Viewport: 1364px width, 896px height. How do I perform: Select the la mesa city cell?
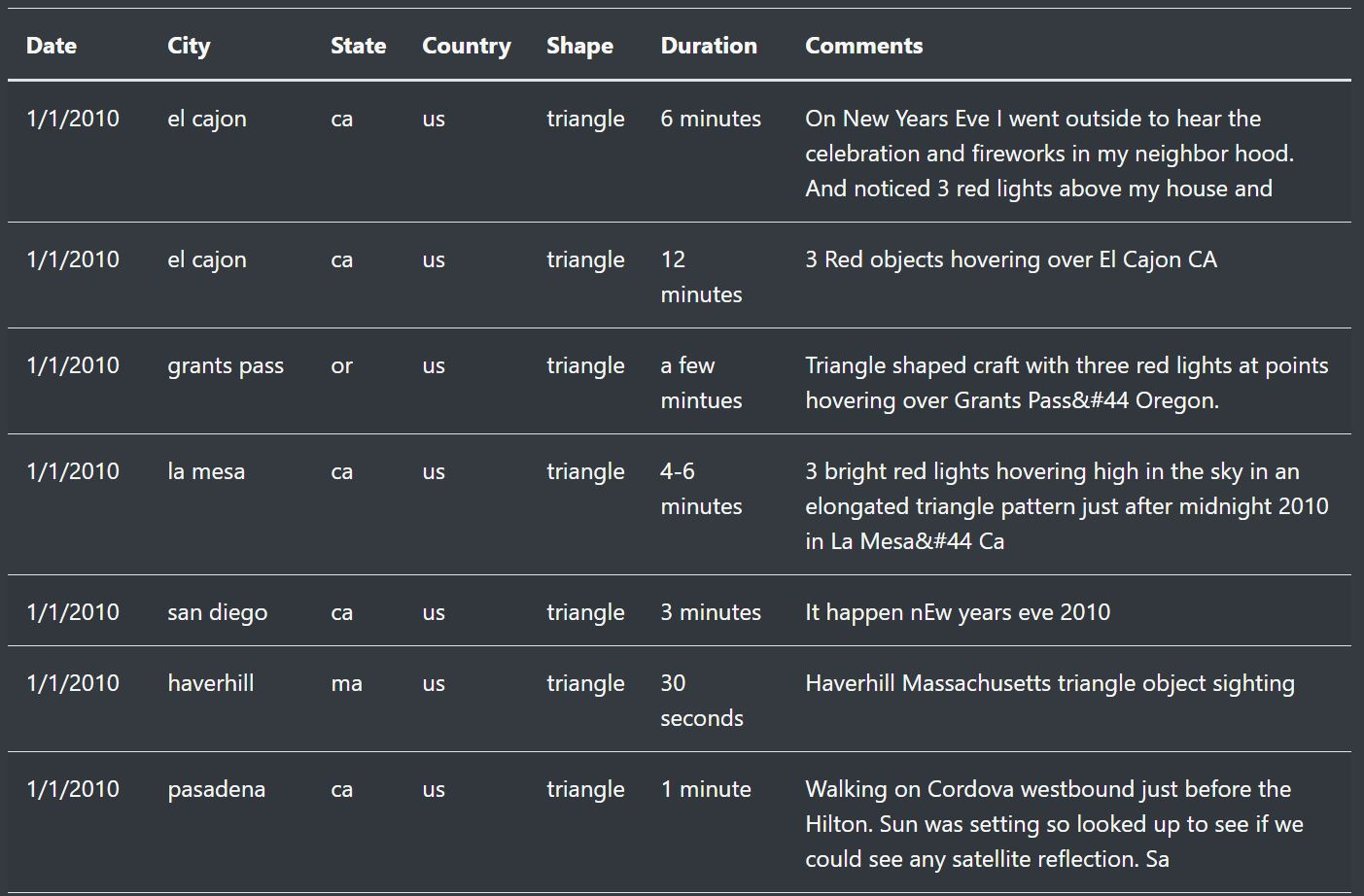pos(206,471)
